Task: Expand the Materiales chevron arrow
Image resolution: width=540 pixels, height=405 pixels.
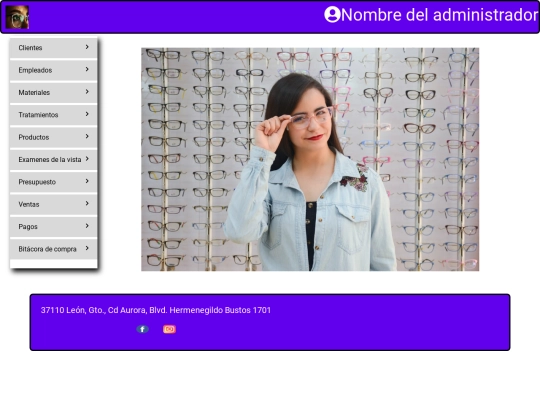Action: point(87,92)
